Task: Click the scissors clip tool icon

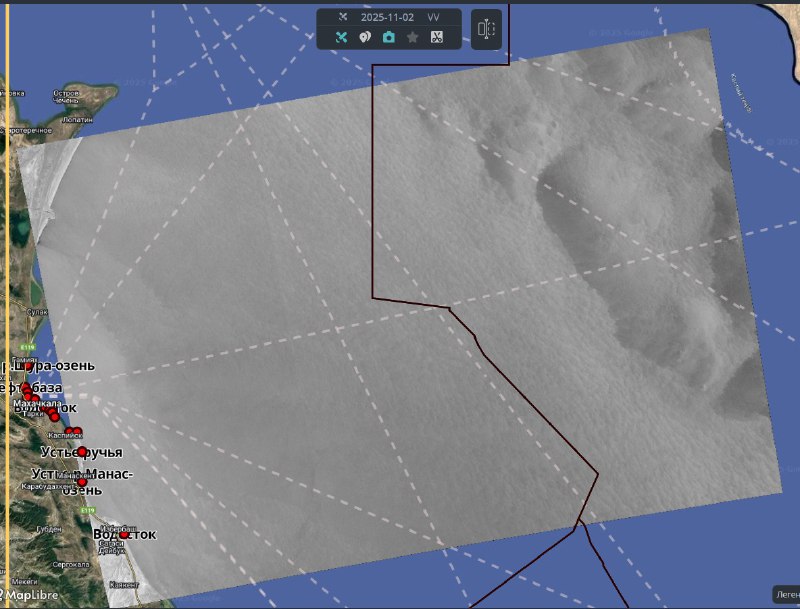Action: (436, 37)
